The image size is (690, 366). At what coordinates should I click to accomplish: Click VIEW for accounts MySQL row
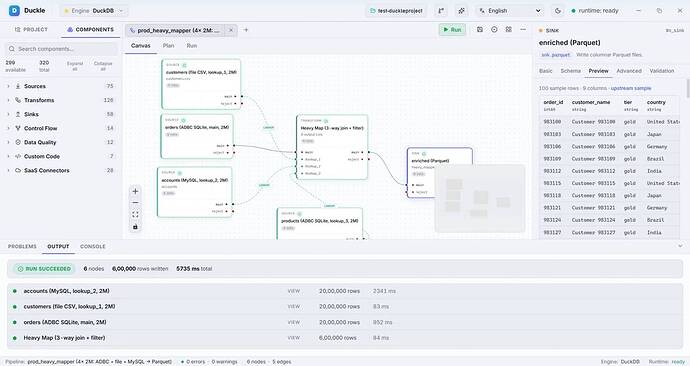(x=294, y=291)
